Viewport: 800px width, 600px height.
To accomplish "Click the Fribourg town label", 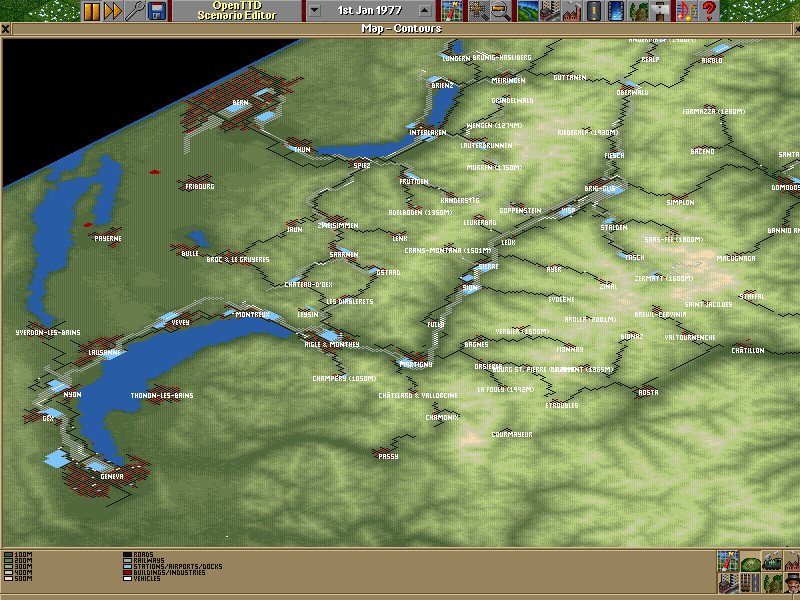I will pos(199,187).
